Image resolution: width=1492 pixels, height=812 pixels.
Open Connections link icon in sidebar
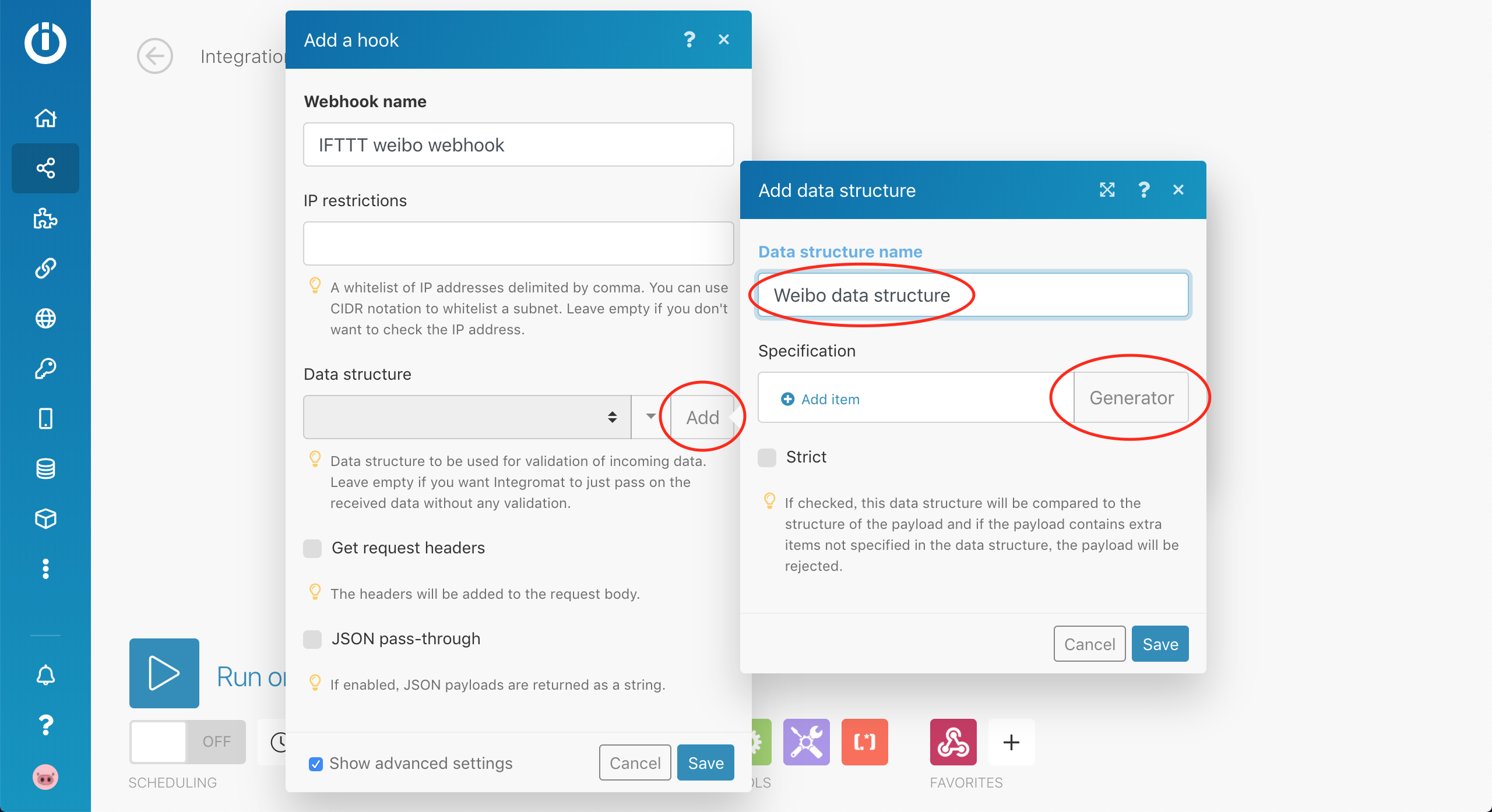pyautogui.click(x=45, y=269)
